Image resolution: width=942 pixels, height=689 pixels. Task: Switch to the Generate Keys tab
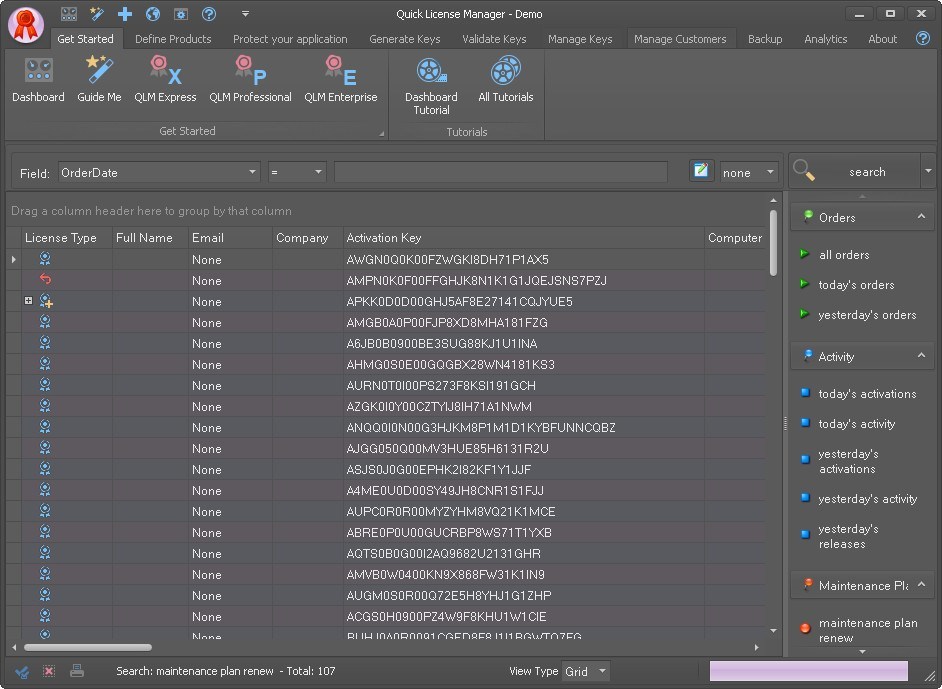404,39
